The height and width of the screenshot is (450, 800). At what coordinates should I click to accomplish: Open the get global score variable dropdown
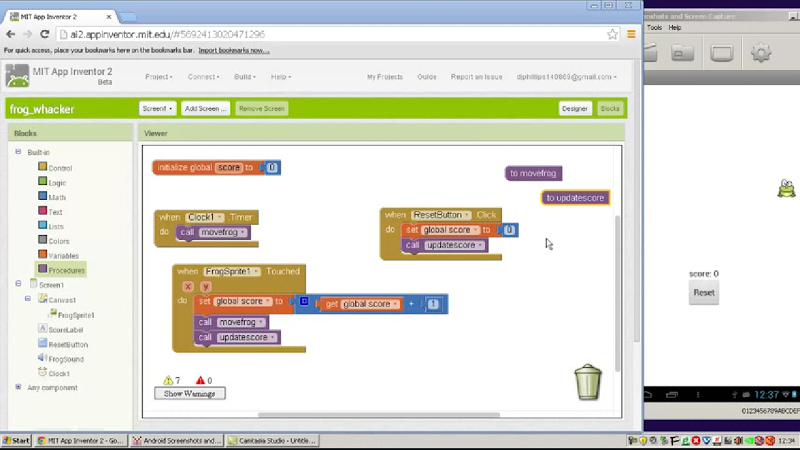[395, 304]
